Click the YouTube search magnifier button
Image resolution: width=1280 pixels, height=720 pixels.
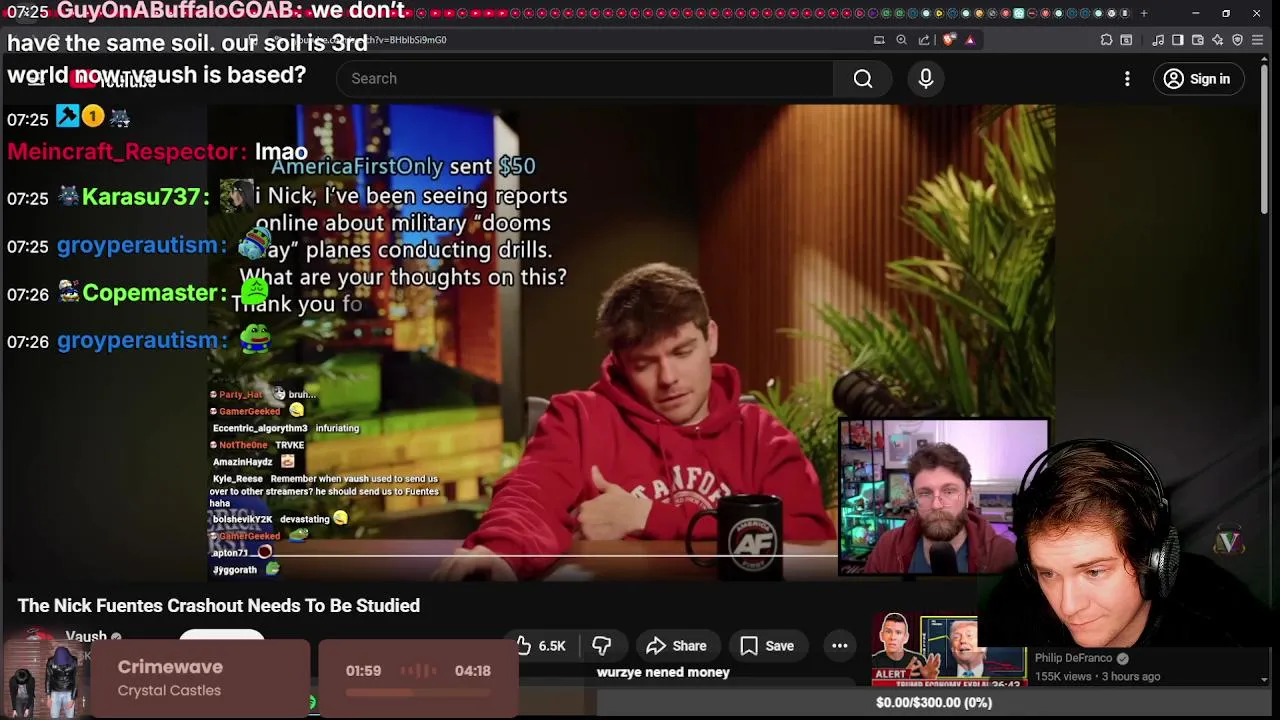863,79
